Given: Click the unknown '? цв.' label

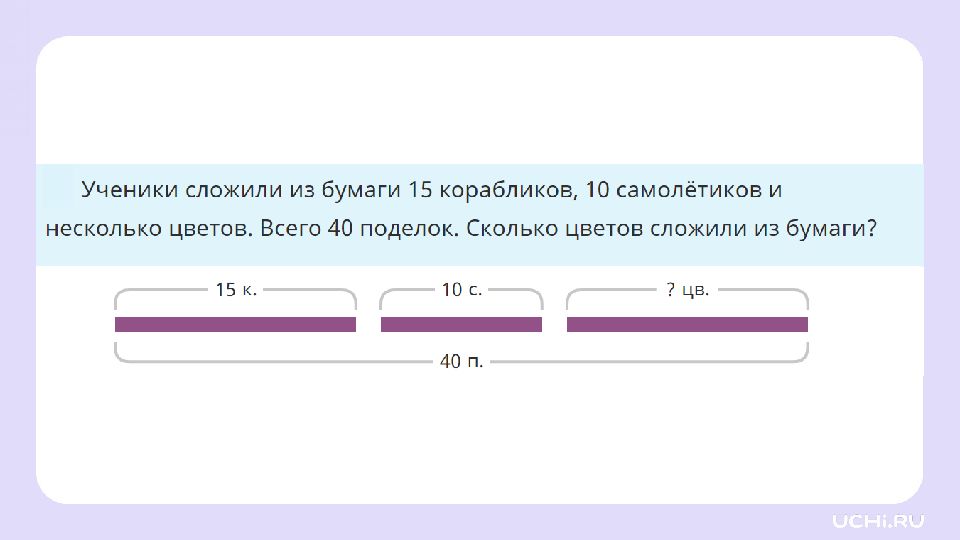Looking at the screenshot, I should 688,290.
